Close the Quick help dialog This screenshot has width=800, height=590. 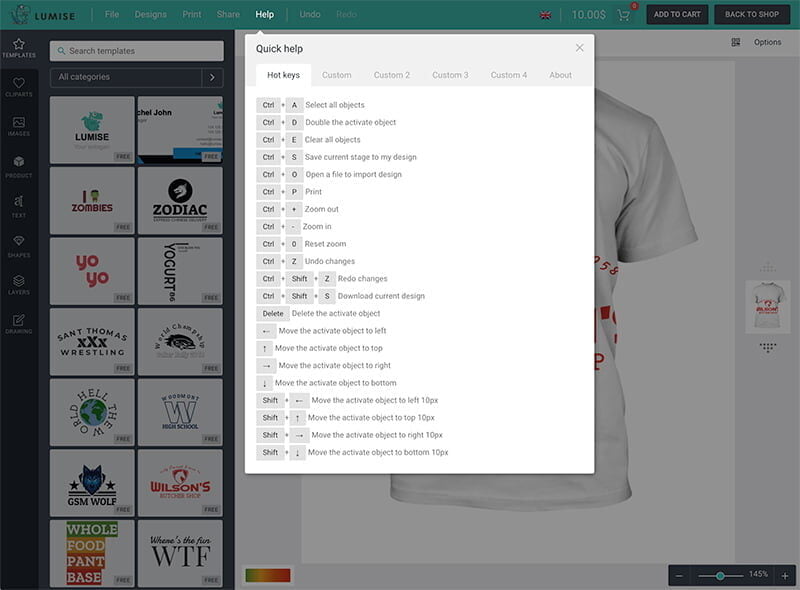579,48
